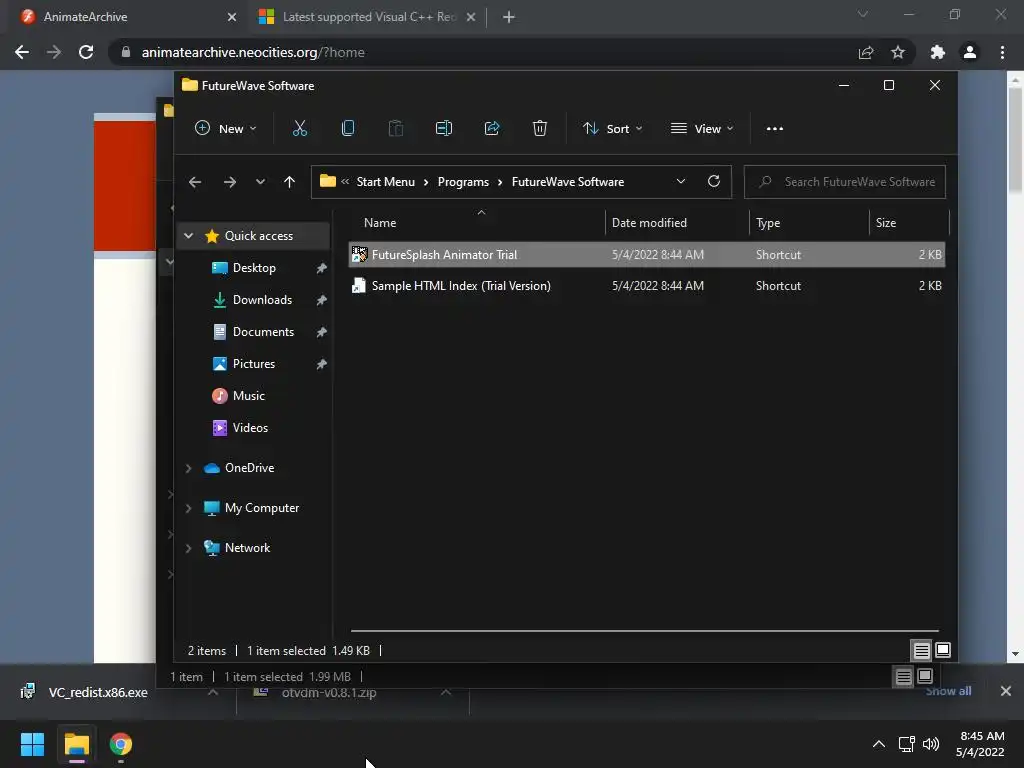
Task: Switch to large icons view in front Explorer status bar
Action: pyautogui.click(x=943, y=650)
